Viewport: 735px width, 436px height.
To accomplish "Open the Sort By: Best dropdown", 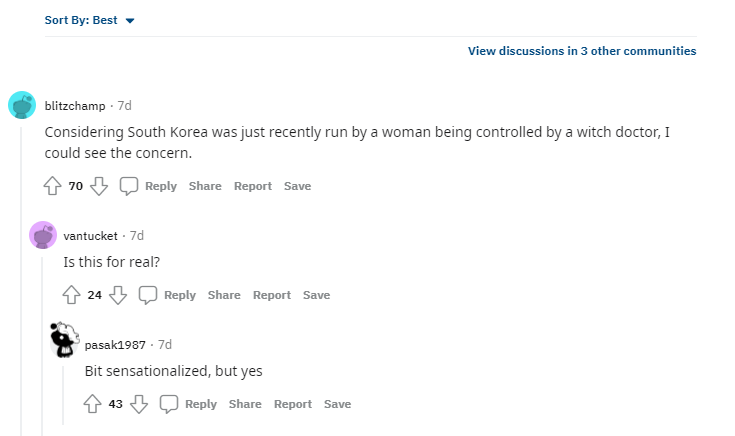I will (x=90, y=20).
